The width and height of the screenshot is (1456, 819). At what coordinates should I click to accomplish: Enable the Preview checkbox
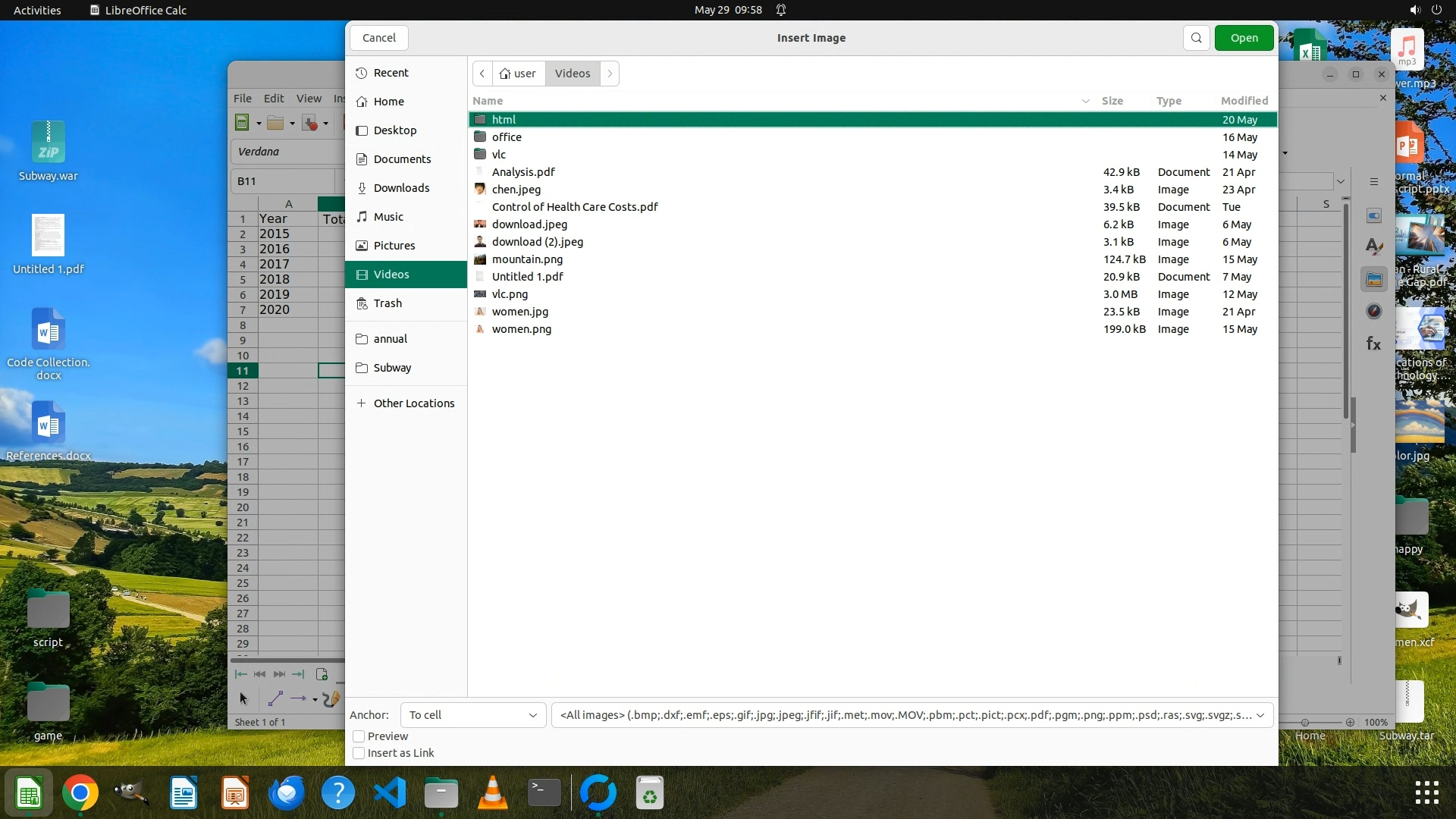point(359,736)
